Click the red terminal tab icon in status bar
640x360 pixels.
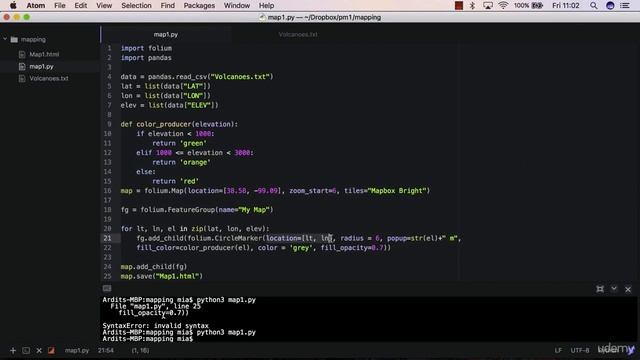51,351
